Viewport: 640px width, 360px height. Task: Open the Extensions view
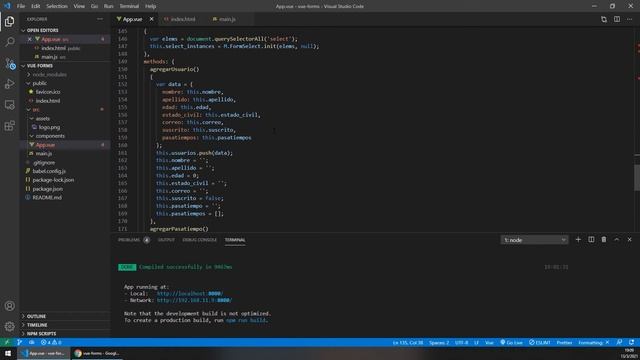click(9, 126)
